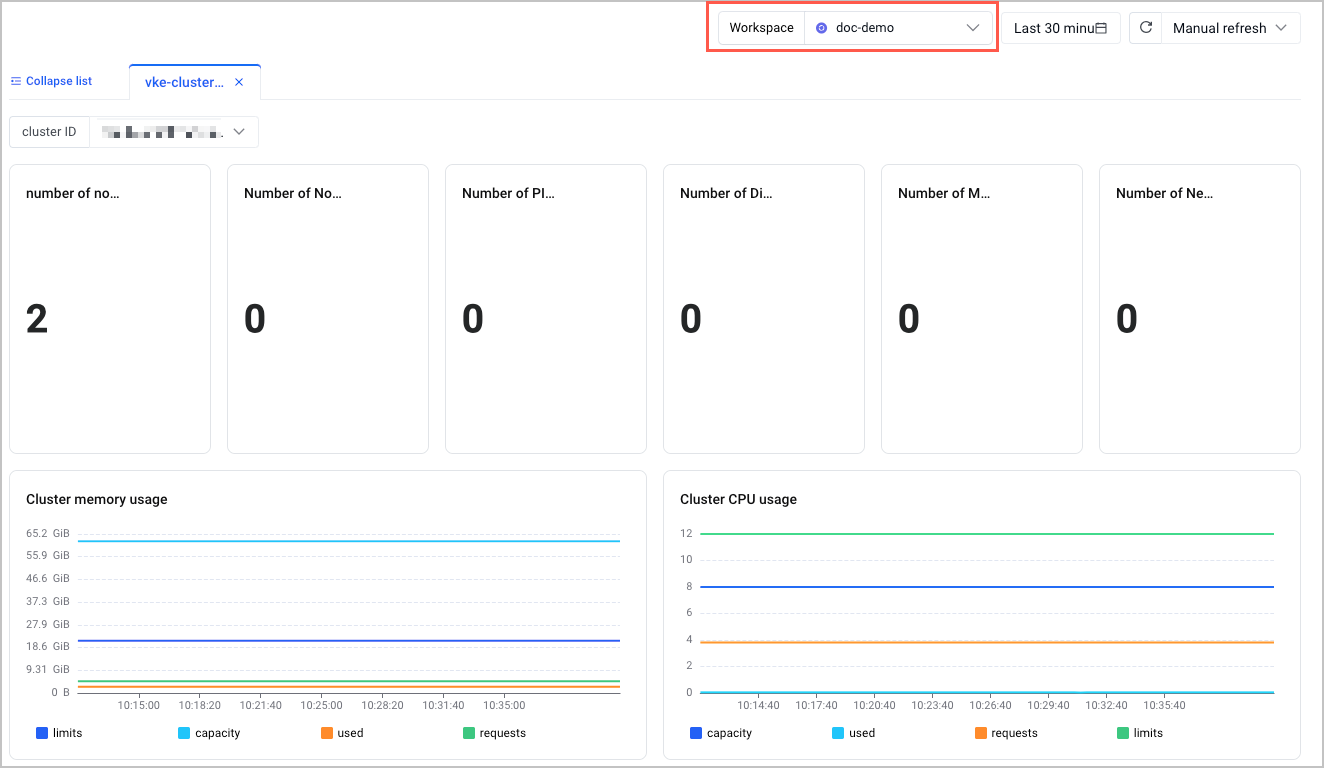
Task: Toggle the memory used legend swatch
Action: point(327,733)
